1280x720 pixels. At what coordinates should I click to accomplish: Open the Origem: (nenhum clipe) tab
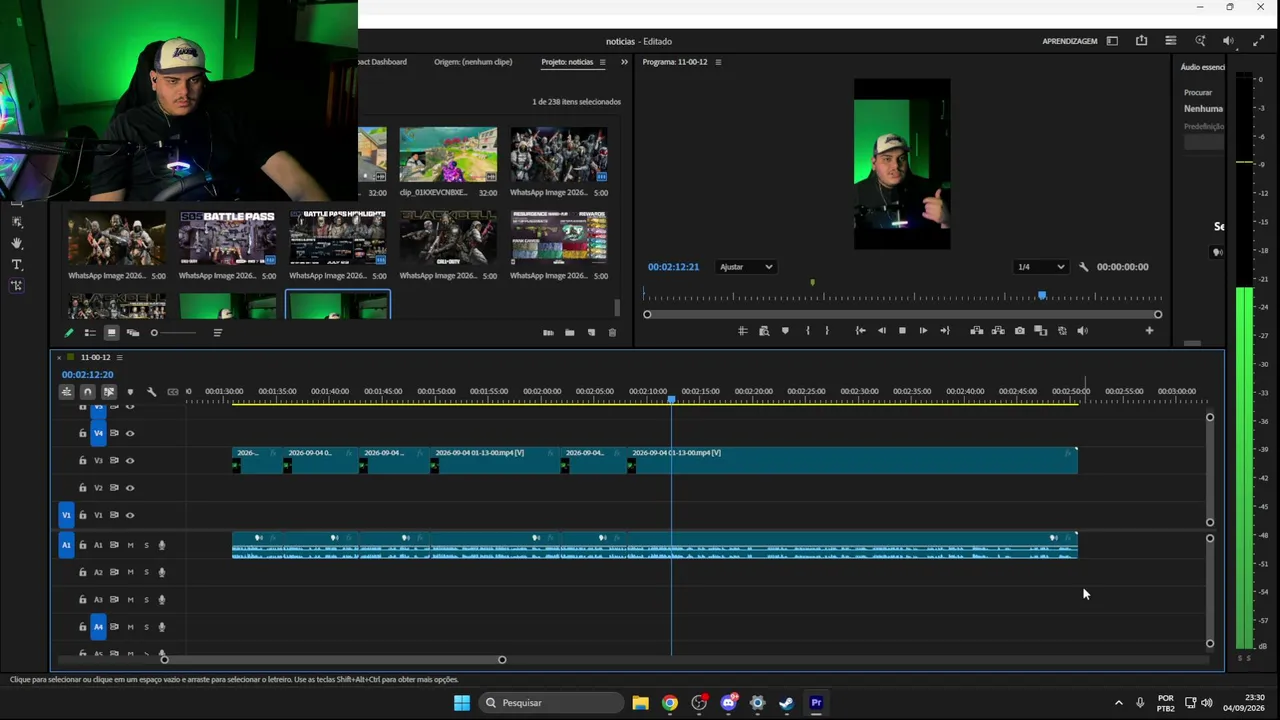(x=473, y=62)
